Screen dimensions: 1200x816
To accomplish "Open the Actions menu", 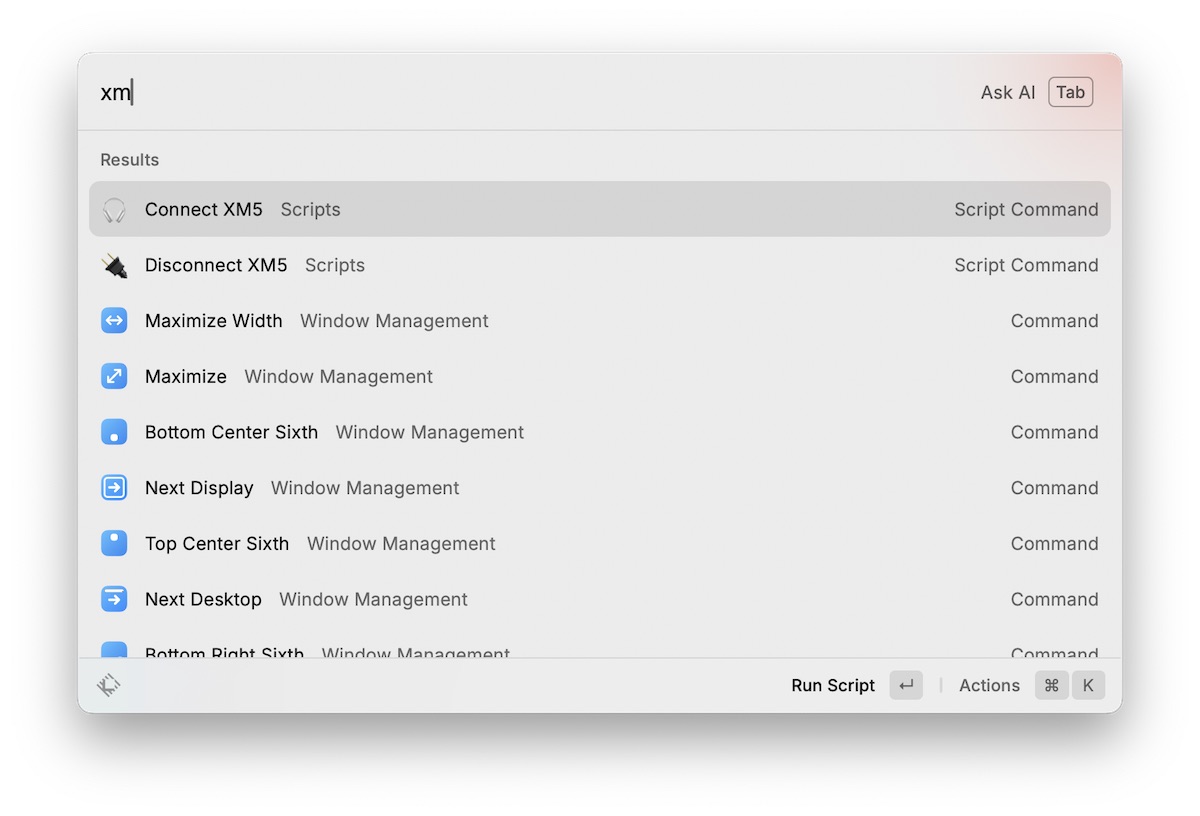I will click(988, 685).
